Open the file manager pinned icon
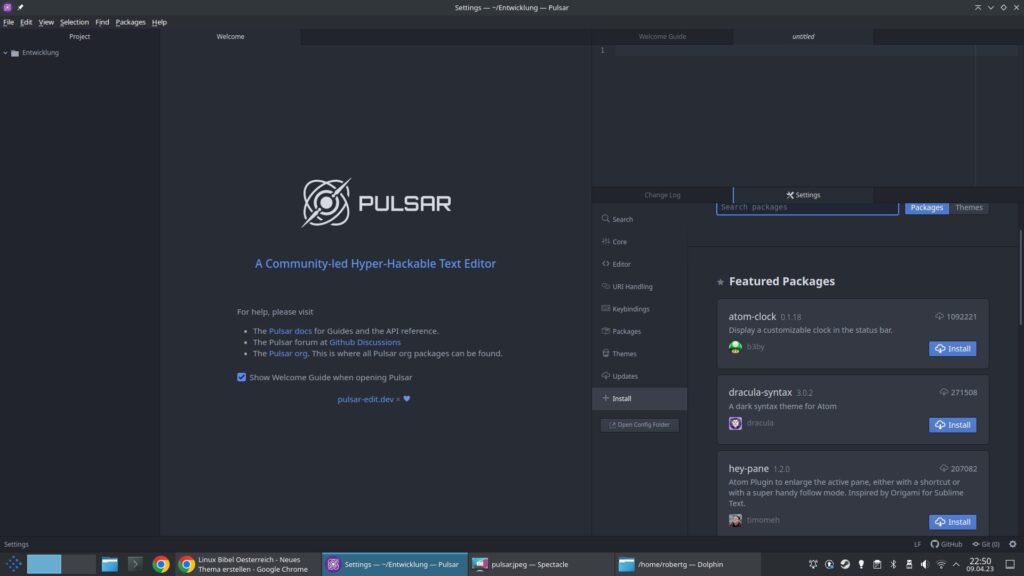1024x576 pixels. tap(110, 564)
